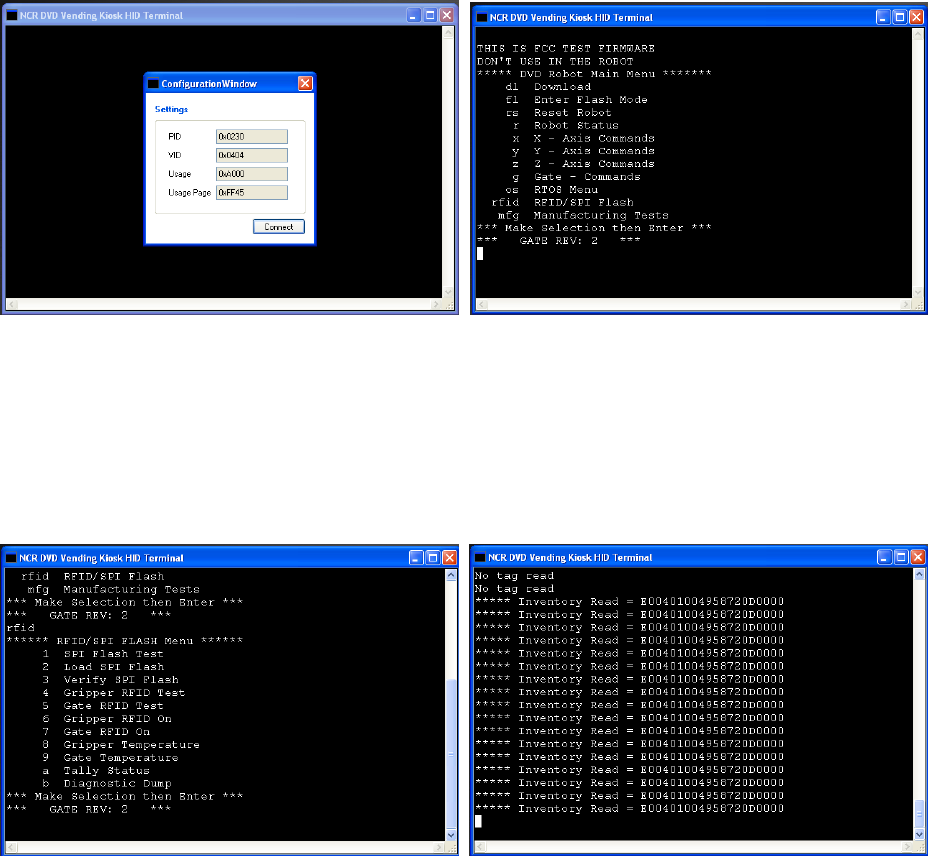Select the 'dl Download' menu line
928x856 pixels.
coord(548,87)
